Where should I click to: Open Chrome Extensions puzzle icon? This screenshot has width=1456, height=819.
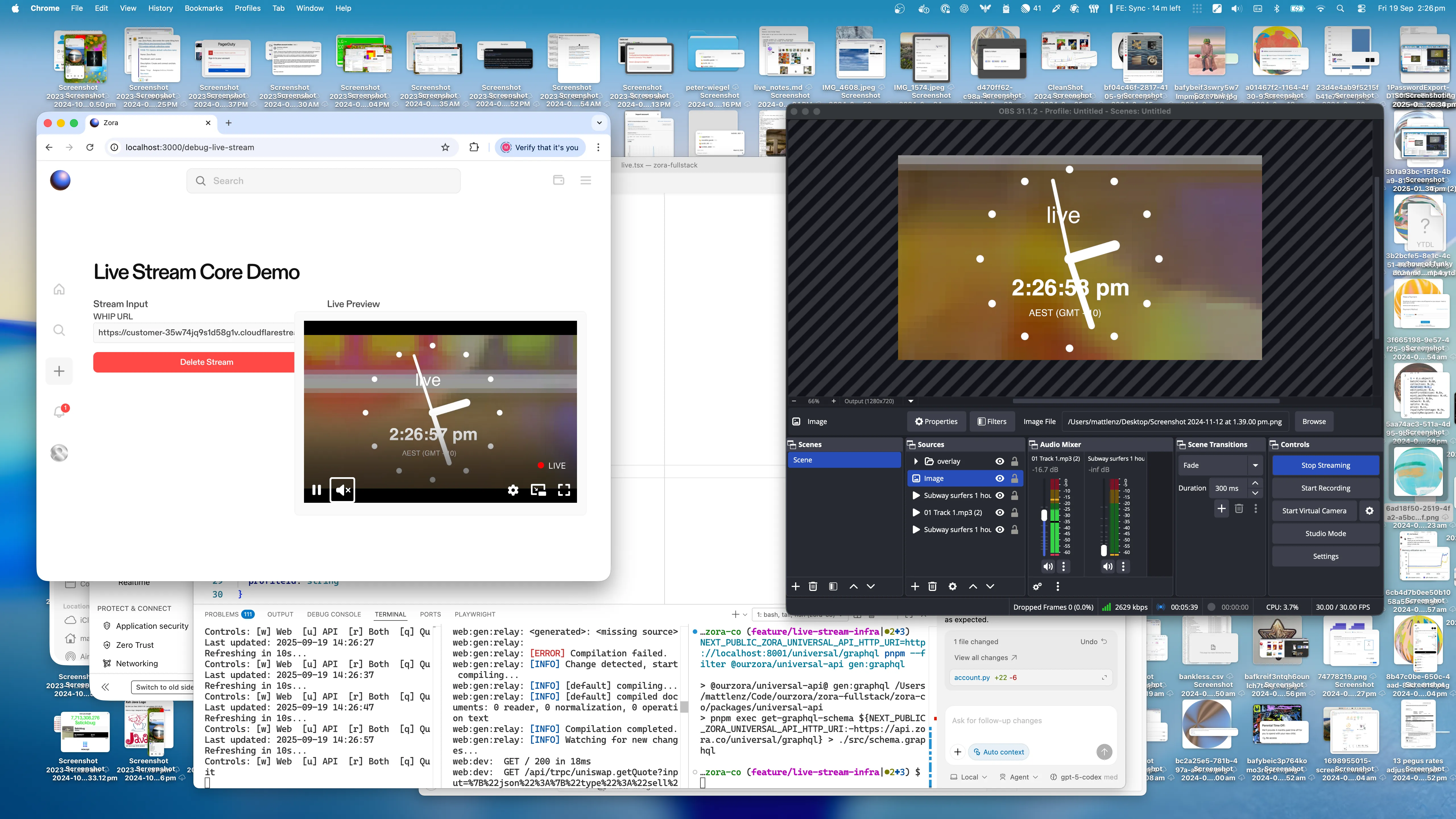coord(474,147)
